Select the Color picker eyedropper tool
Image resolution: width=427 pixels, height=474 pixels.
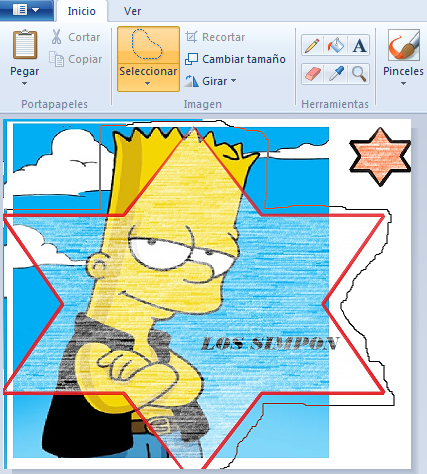(335, 73)
